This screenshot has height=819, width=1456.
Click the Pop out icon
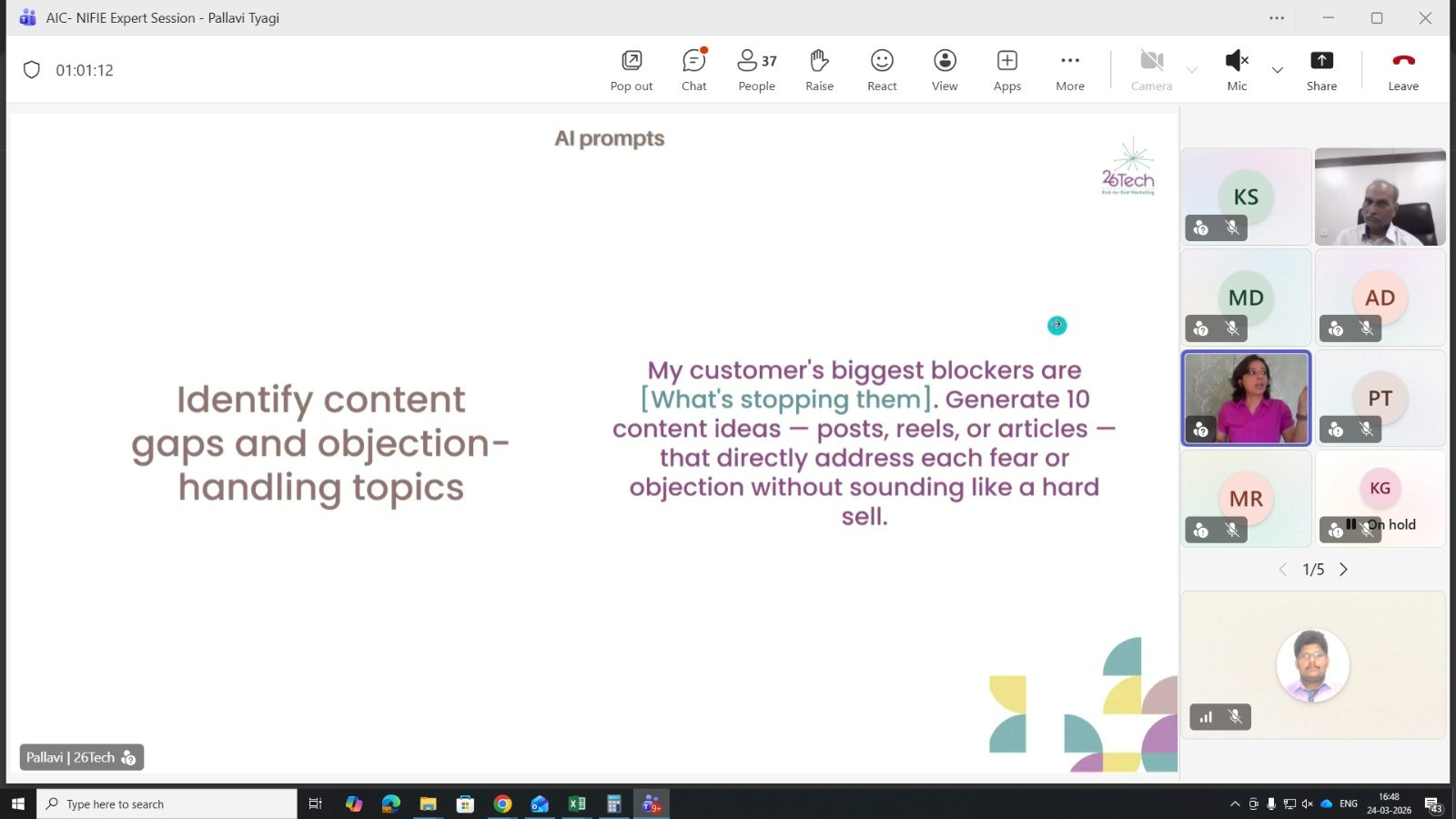(632, 70)
